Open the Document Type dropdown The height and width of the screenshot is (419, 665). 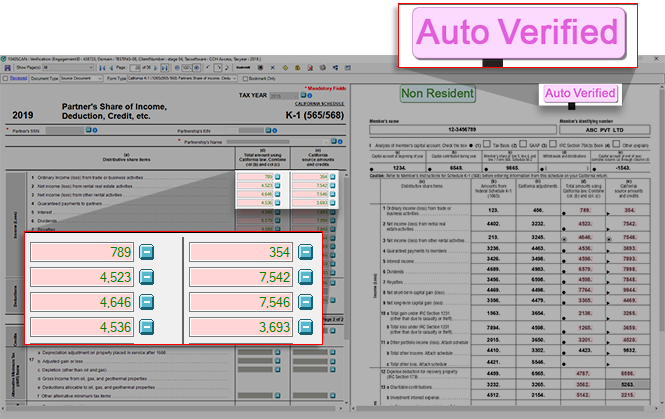81,78
